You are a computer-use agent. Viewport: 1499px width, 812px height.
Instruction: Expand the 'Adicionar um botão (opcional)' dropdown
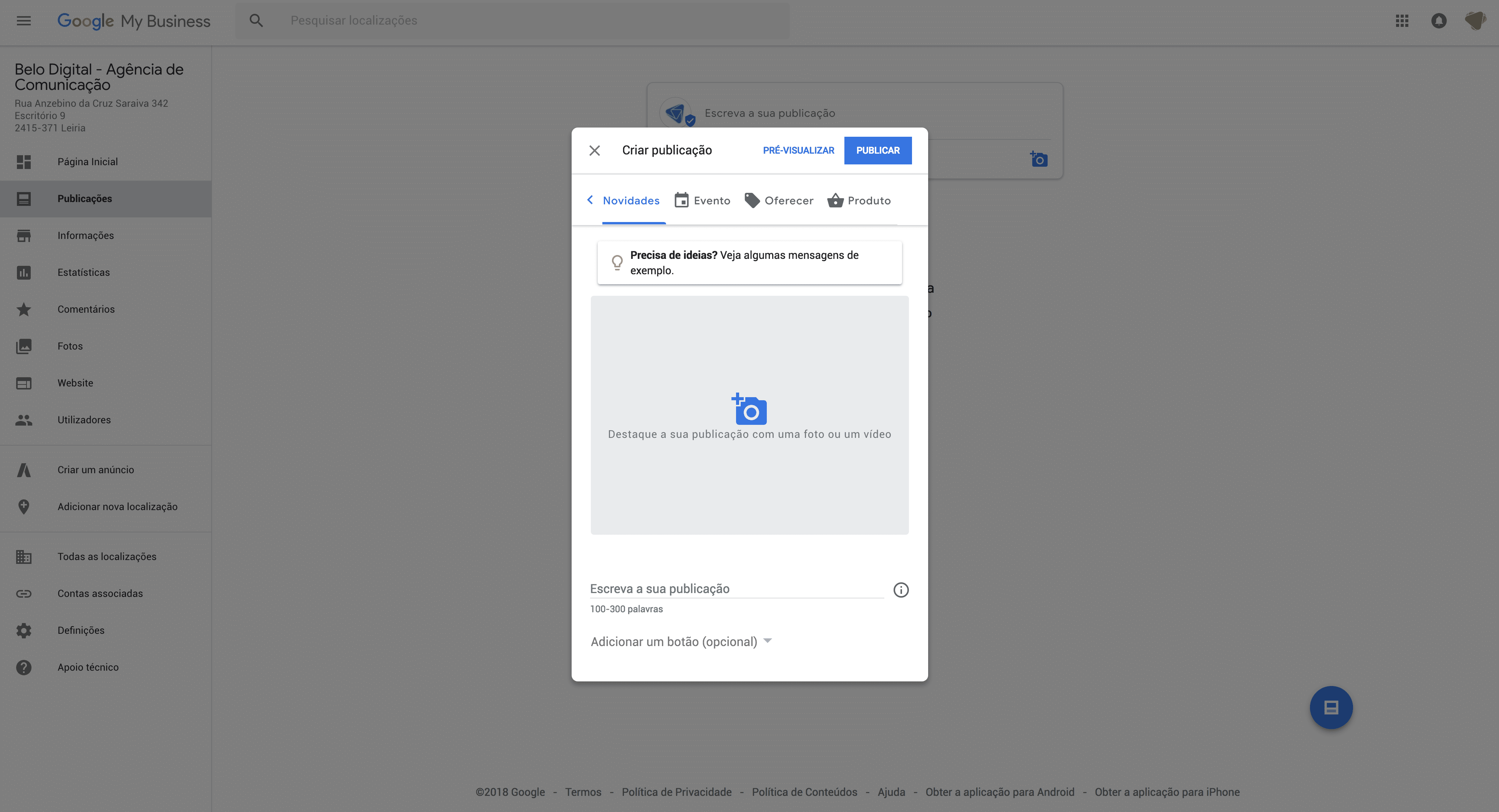tap(681, 641)
